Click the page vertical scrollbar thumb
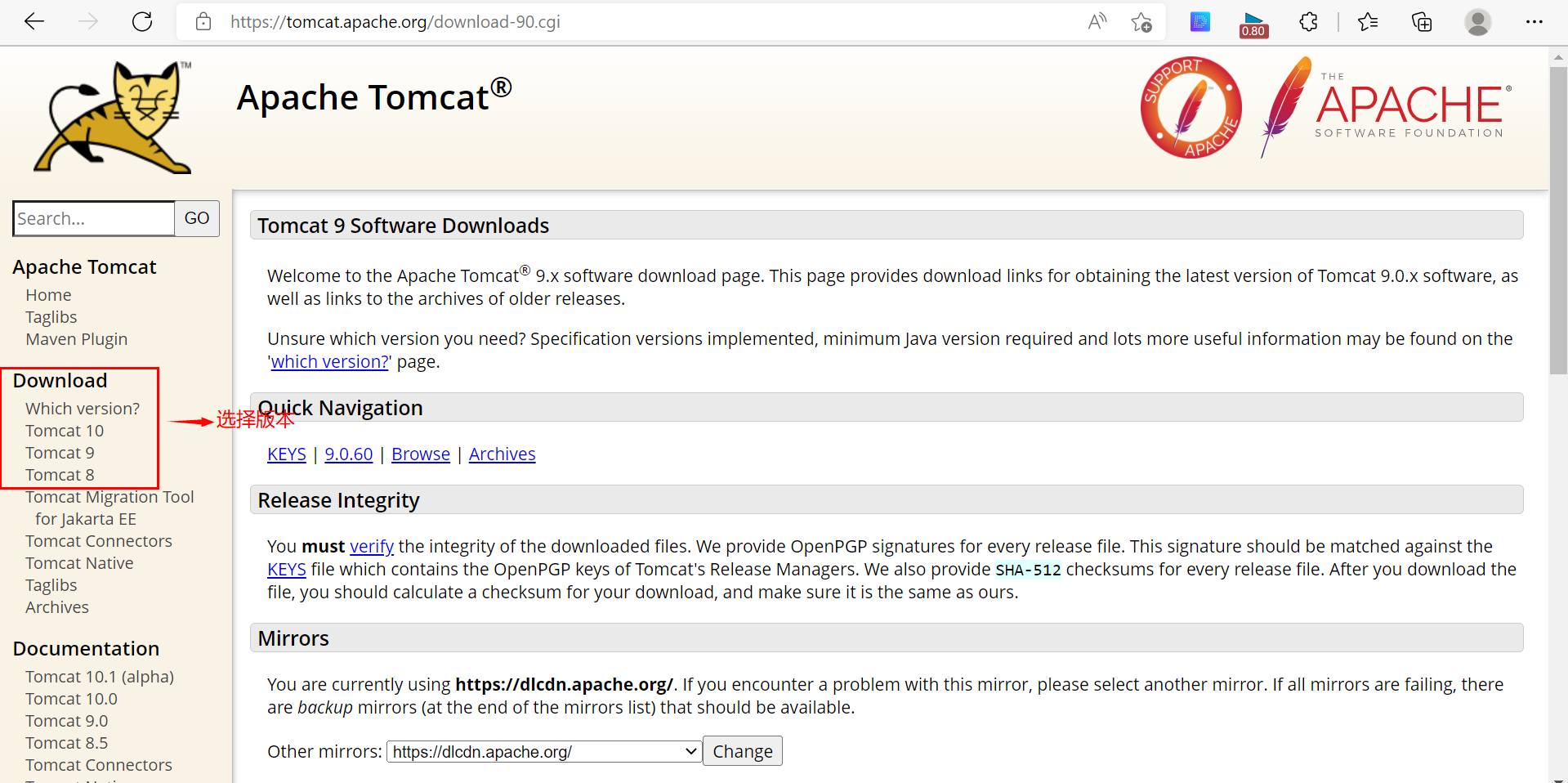Viewport: 1568px width, 783px height. point(1557,221)
